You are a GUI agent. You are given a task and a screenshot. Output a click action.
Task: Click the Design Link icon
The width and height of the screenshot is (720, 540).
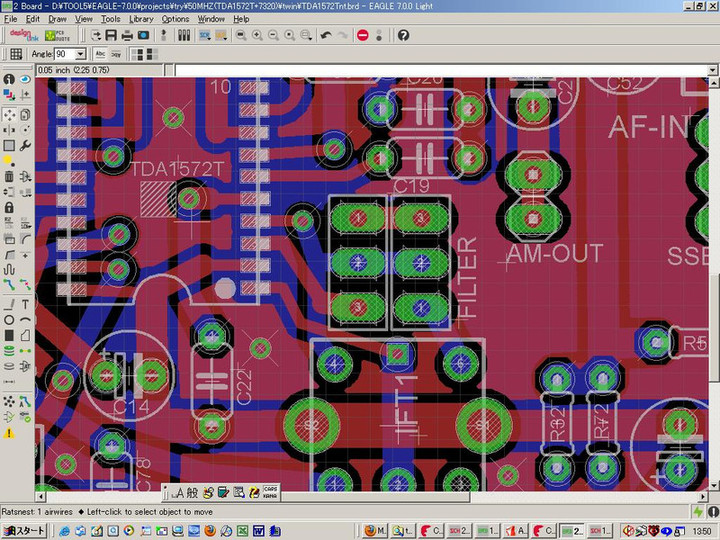19,35
